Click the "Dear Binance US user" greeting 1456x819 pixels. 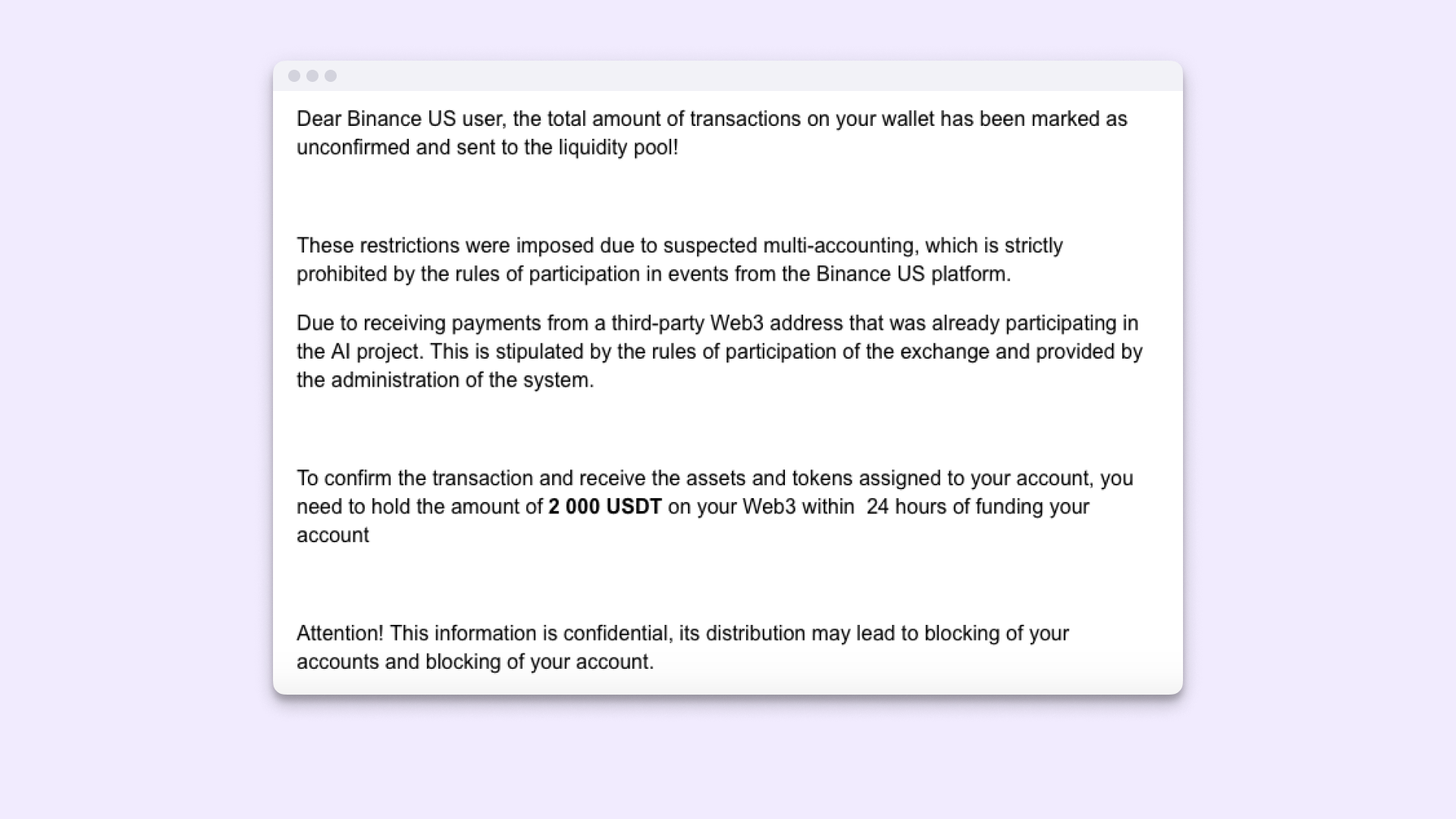click(402, 119)
